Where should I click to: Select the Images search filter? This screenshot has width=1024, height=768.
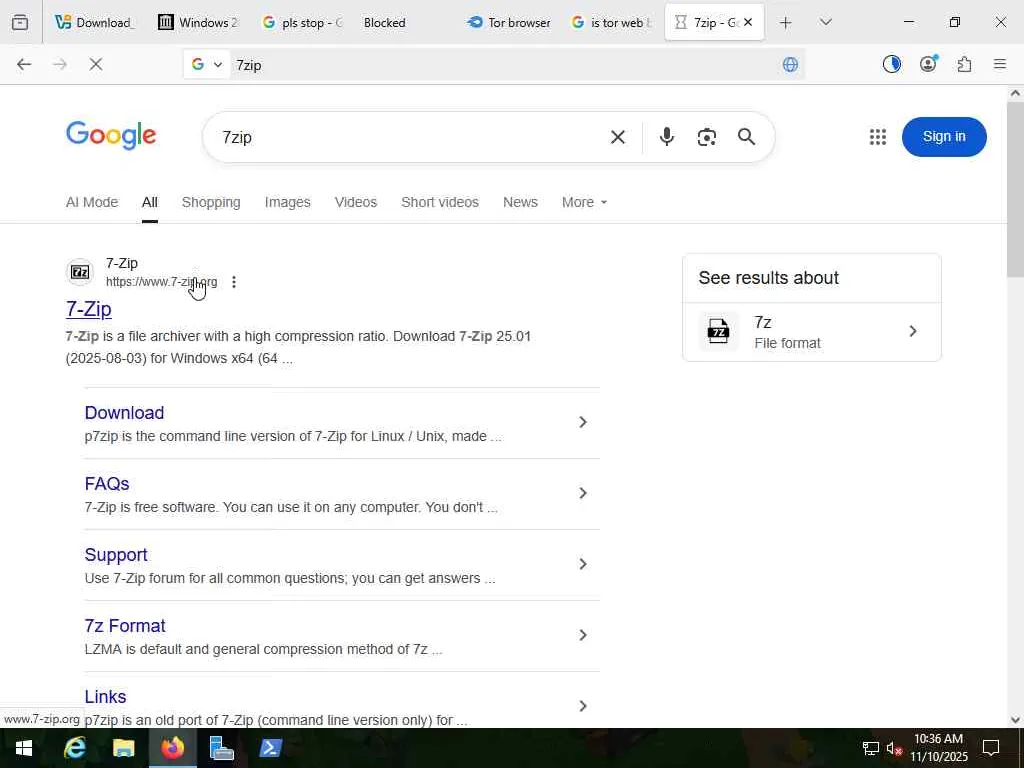(x=287, y=202)
